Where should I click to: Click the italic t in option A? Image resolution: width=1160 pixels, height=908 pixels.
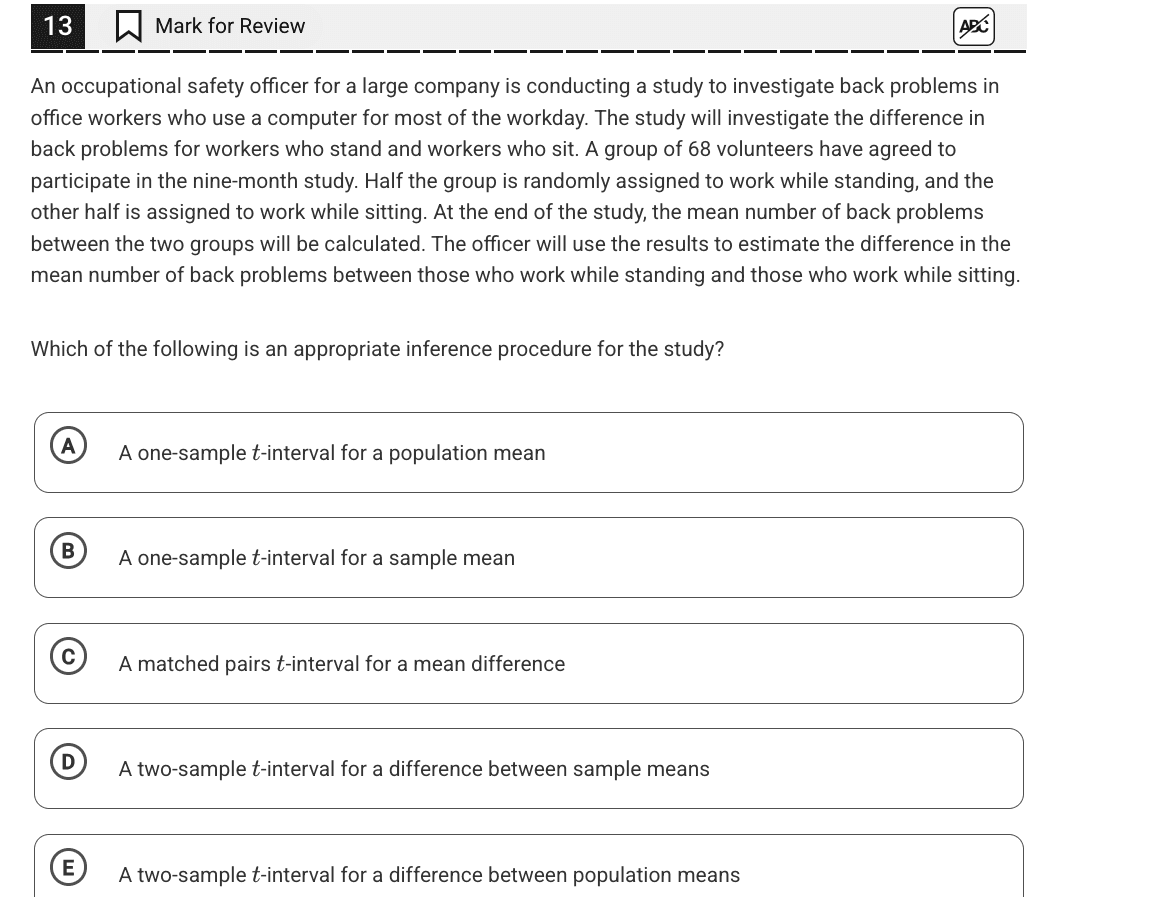click(256, 453)
